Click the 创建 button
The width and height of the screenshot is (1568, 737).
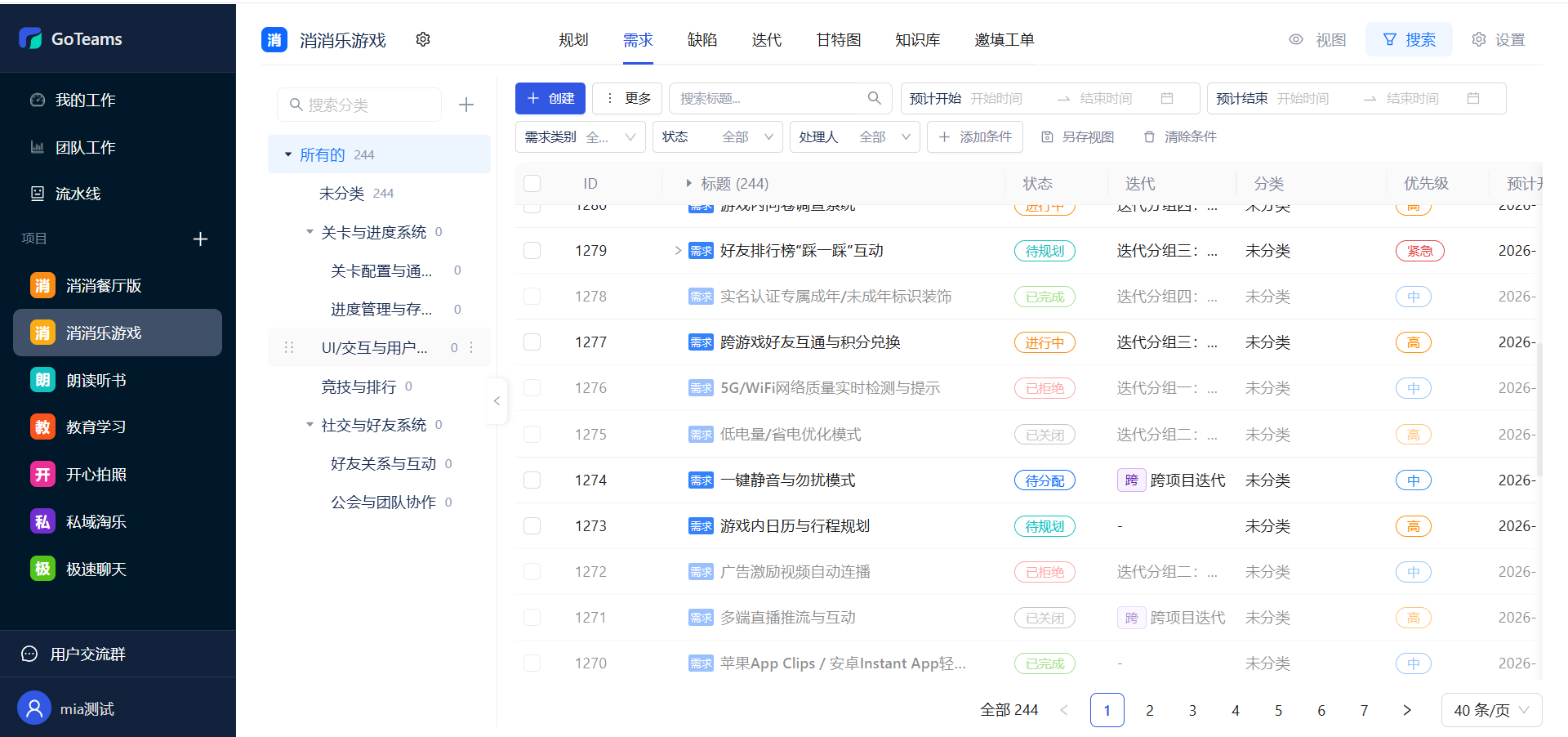(x=550, y=98)
